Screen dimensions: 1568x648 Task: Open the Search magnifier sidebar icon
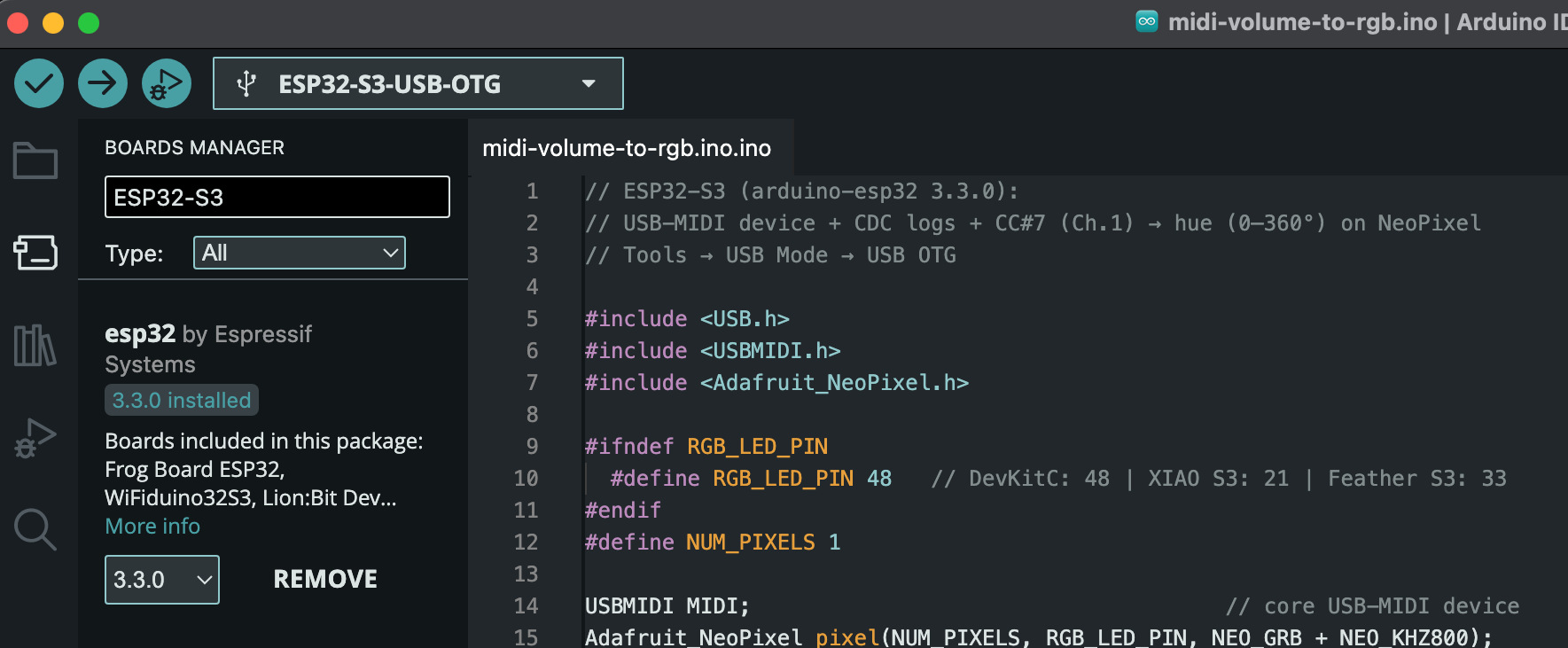35,529
